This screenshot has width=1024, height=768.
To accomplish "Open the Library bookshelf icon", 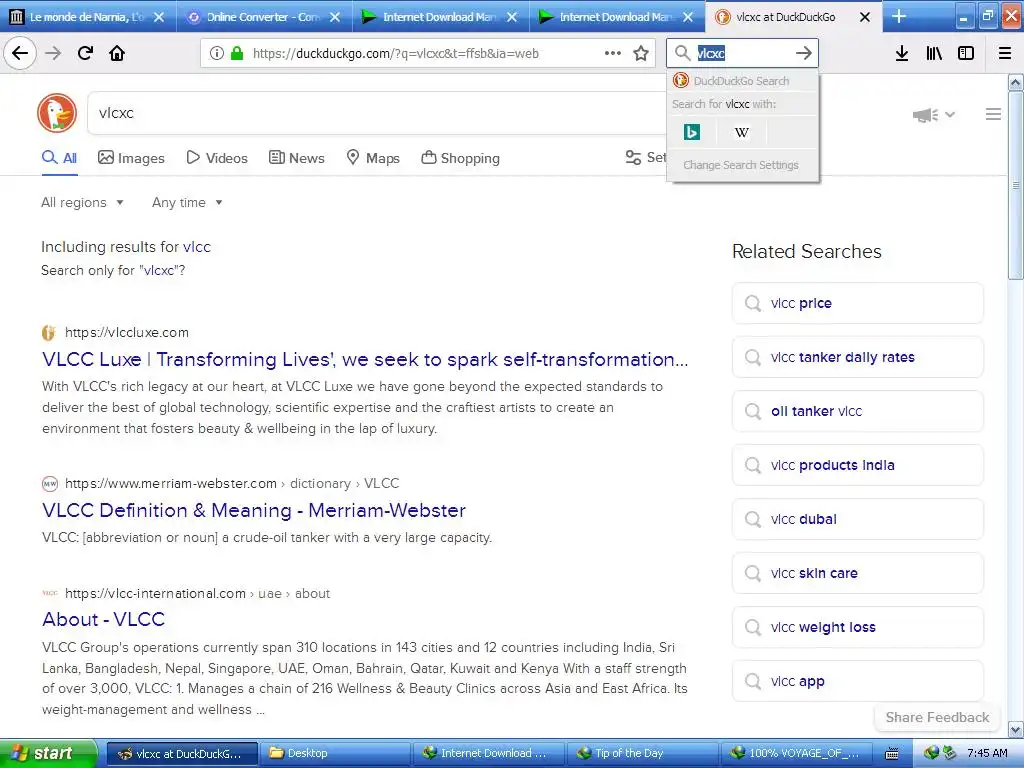I will 934,53.
